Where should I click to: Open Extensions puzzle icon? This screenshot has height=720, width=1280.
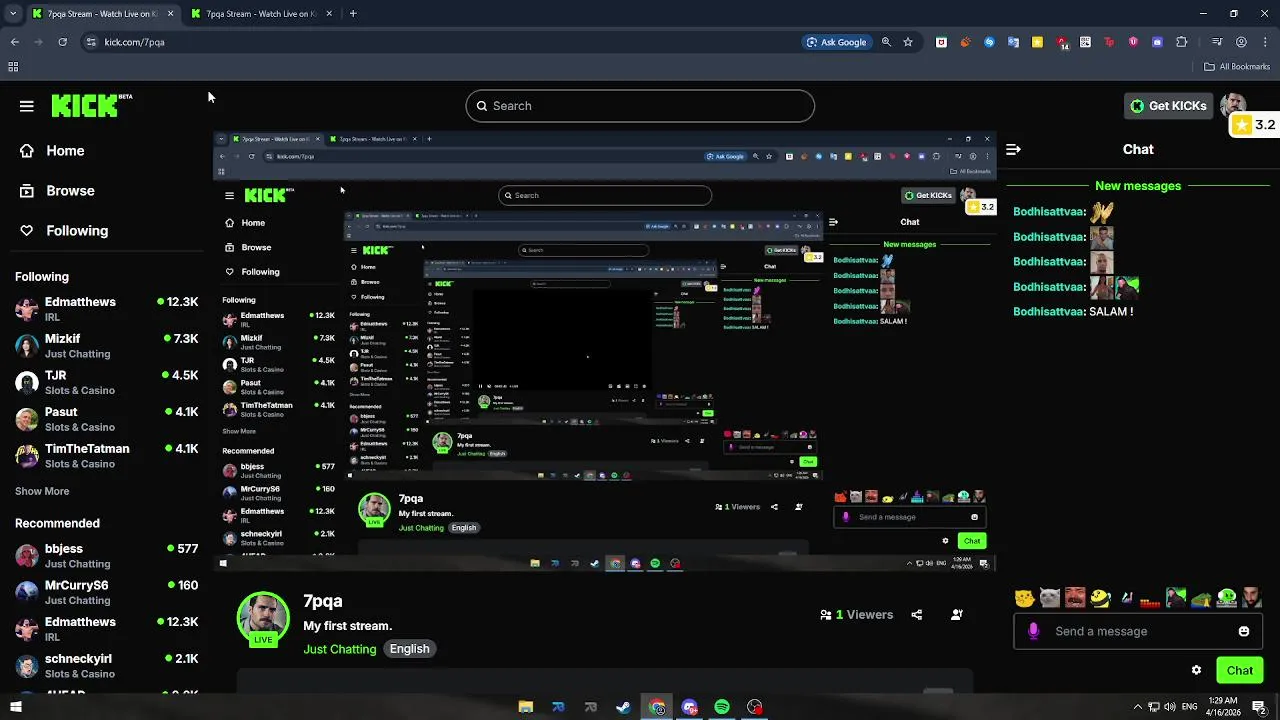[1182, 42]
